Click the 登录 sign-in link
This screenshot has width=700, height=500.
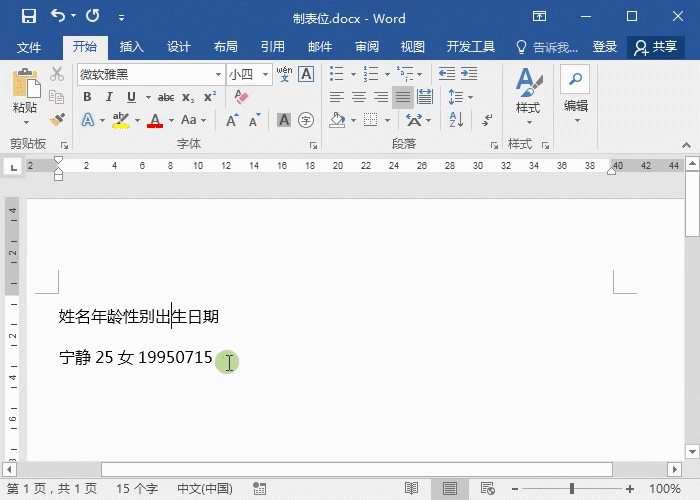pos(605,47)
